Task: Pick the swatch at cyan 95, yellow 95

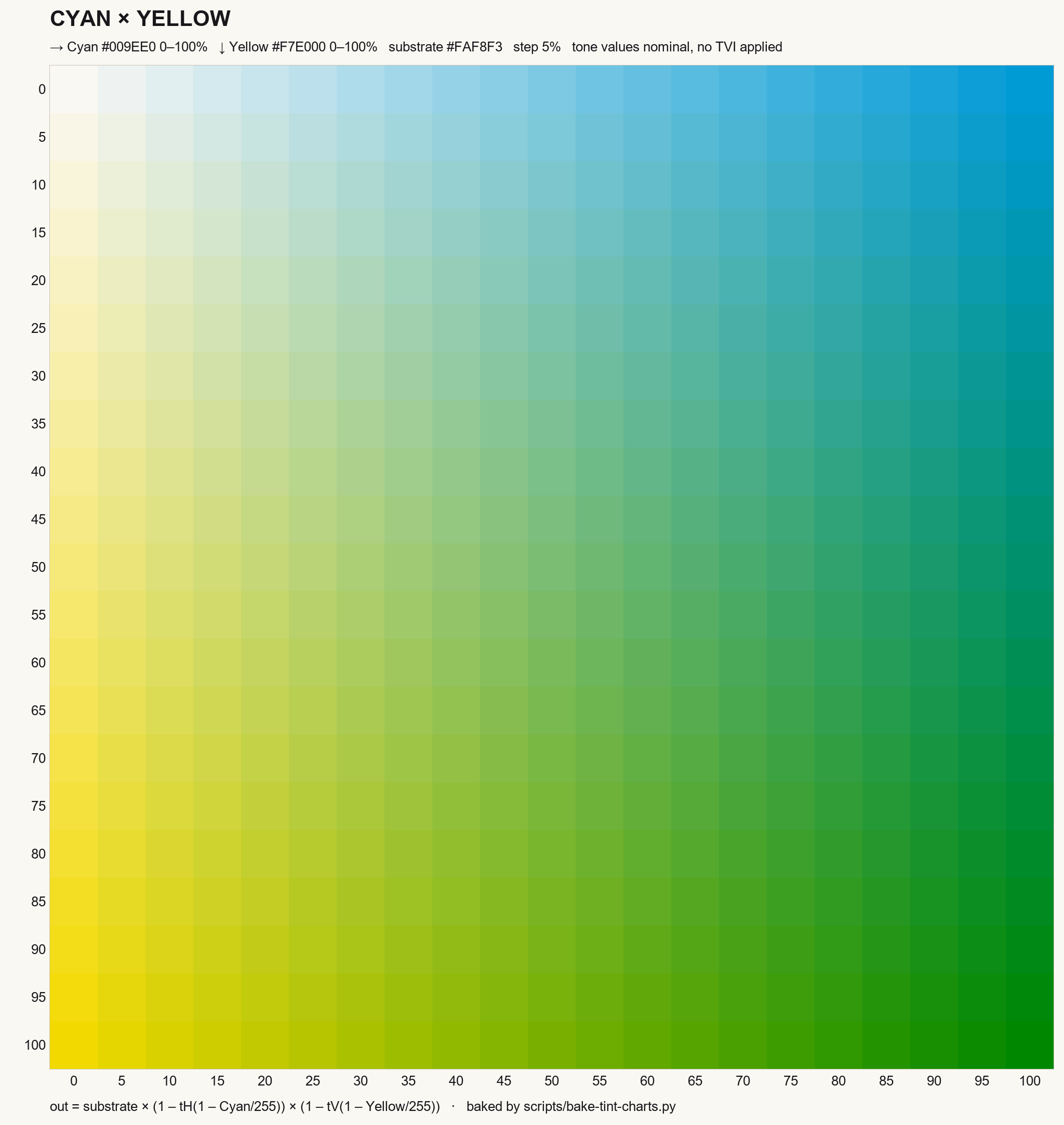Action: (982, 997)
